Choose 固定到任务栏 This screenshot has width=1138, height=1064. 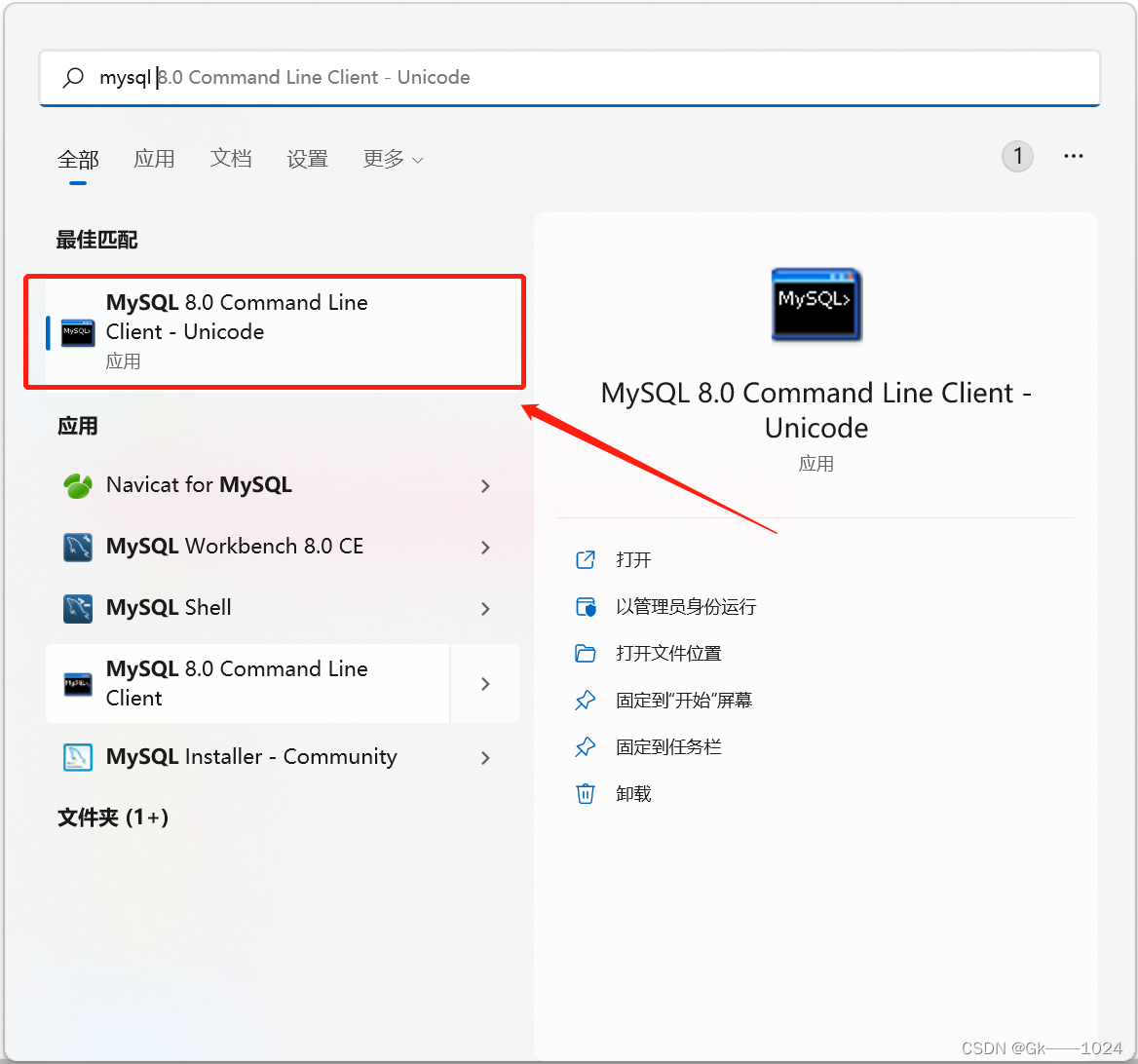tap(668, 746)
